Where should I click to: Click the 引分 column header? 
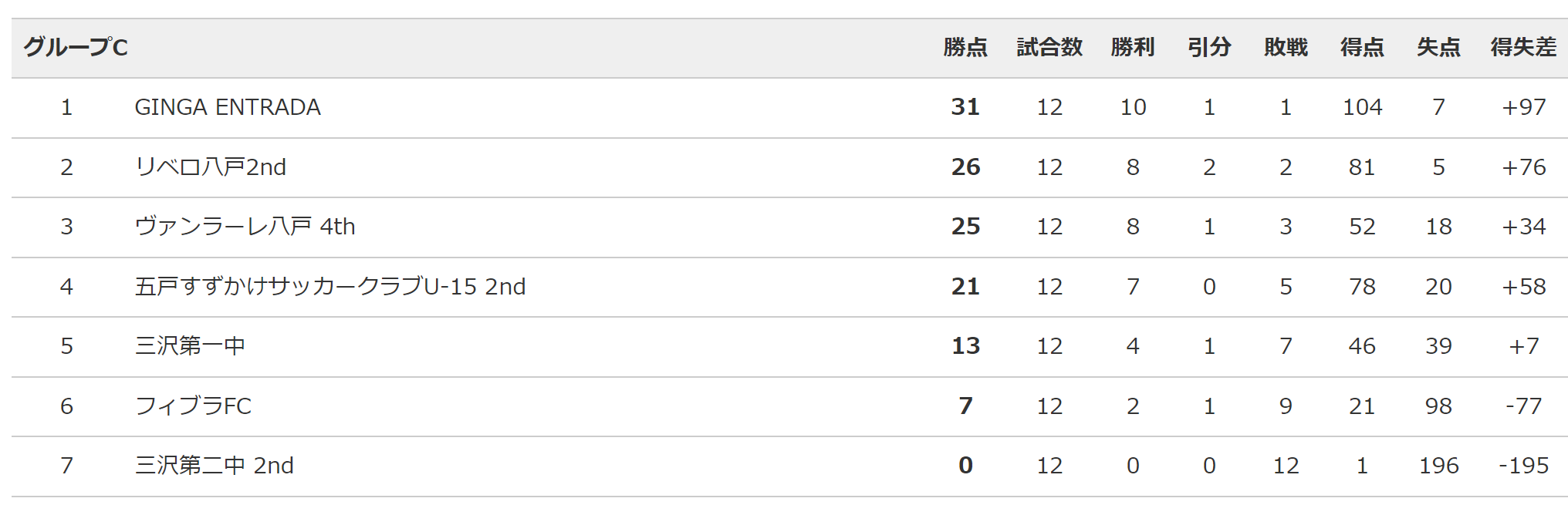[x=1209, y=48]
